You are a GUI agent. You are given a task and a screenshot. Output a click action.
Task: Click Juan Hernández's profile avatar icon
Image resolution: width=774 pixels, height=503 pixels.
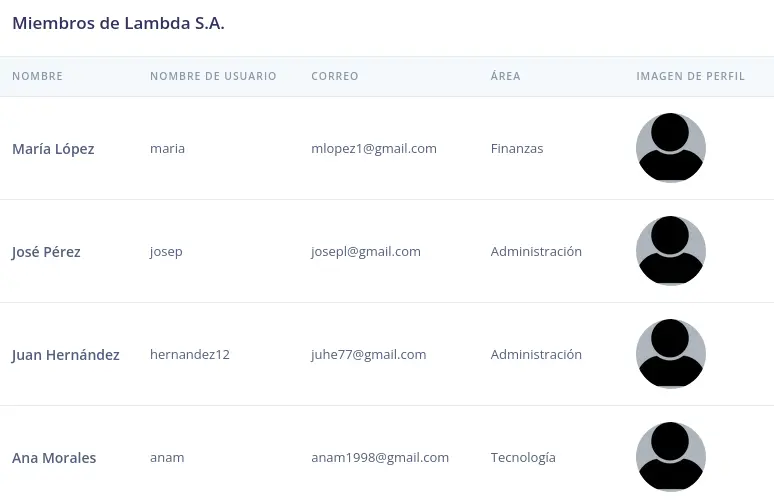point(671,354)
